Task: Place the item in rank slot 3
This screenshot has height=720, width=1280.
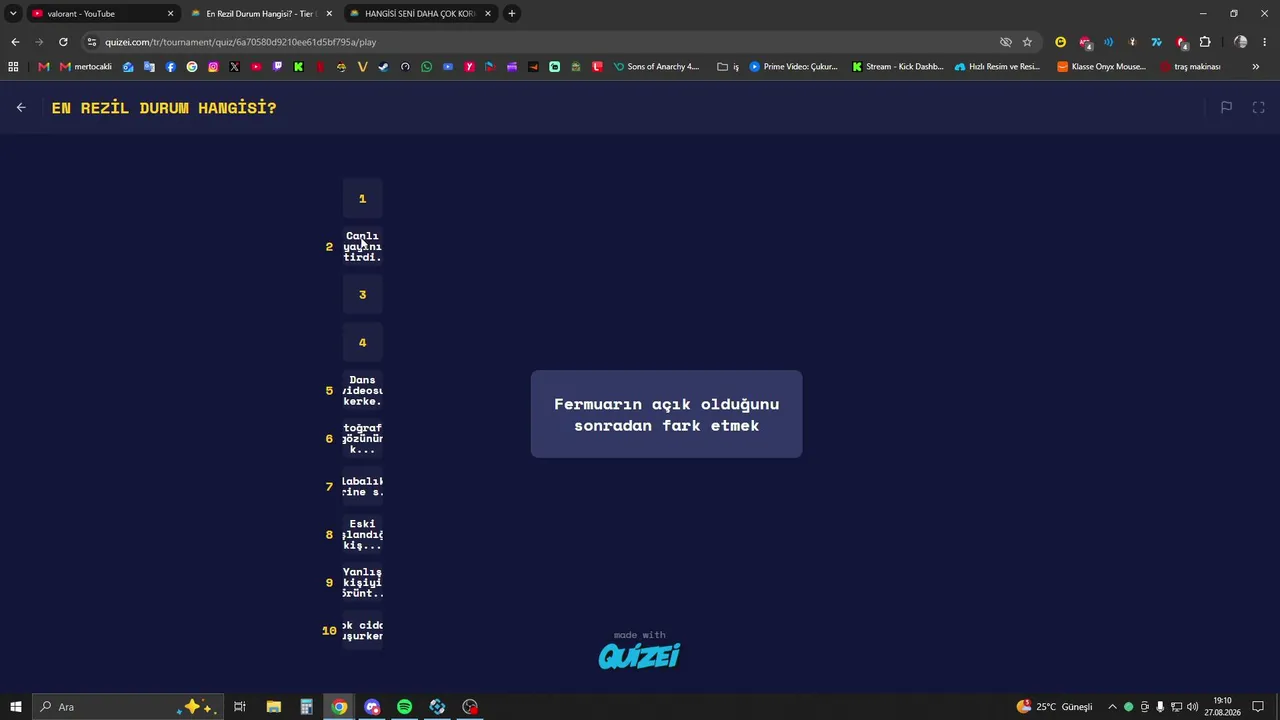Action: pyautogui.click(x=362, y=294)
